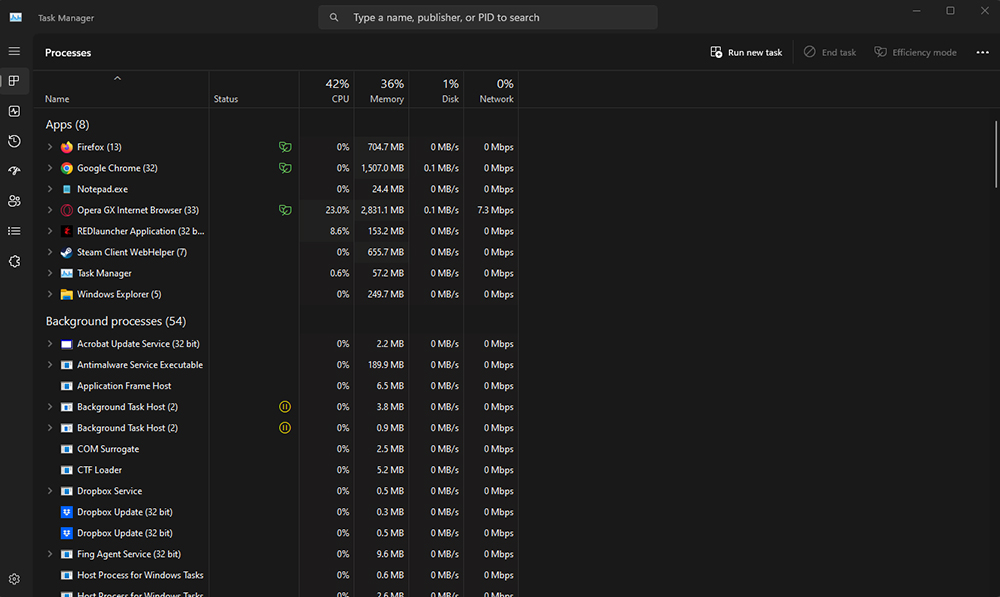This screenshot has height=597, width=1000.
Task: Click the Google Chrome efficiency mode leaf icon
Action: [285, 168]
